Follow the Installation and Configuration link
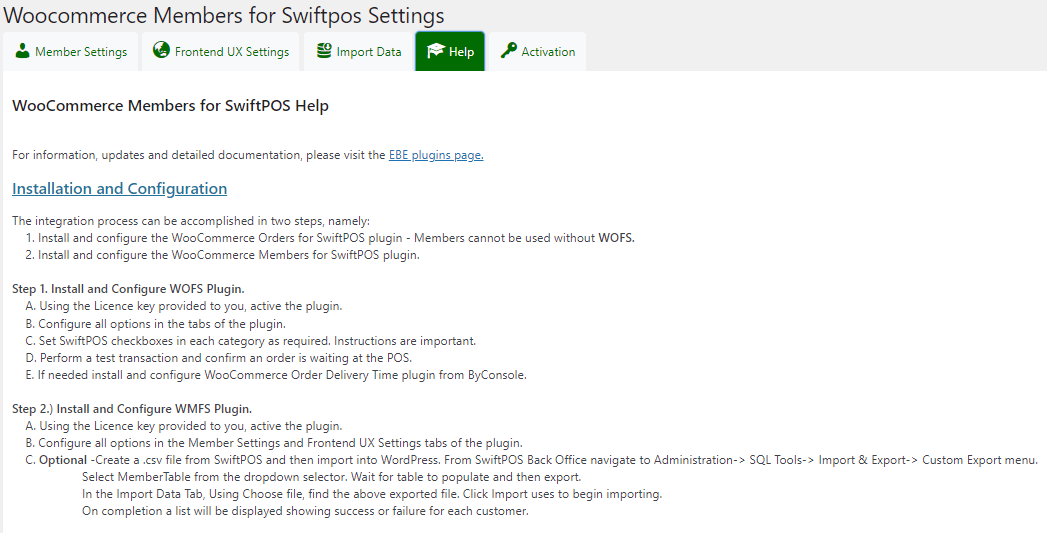This screenshot has width=1047, height=533. (120, 188)
